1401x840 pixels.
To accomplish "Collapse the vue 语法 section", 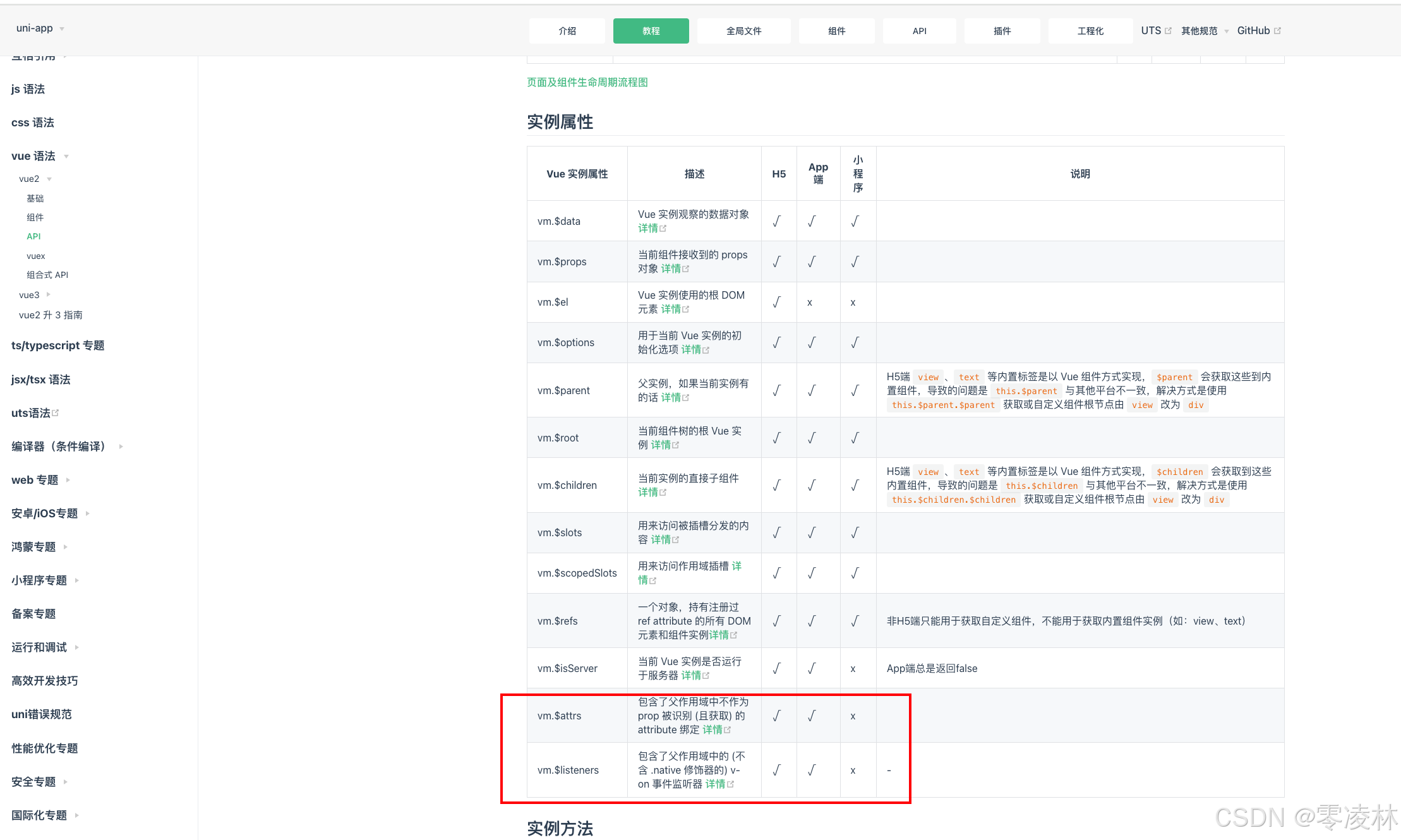I will click(66, 157).
